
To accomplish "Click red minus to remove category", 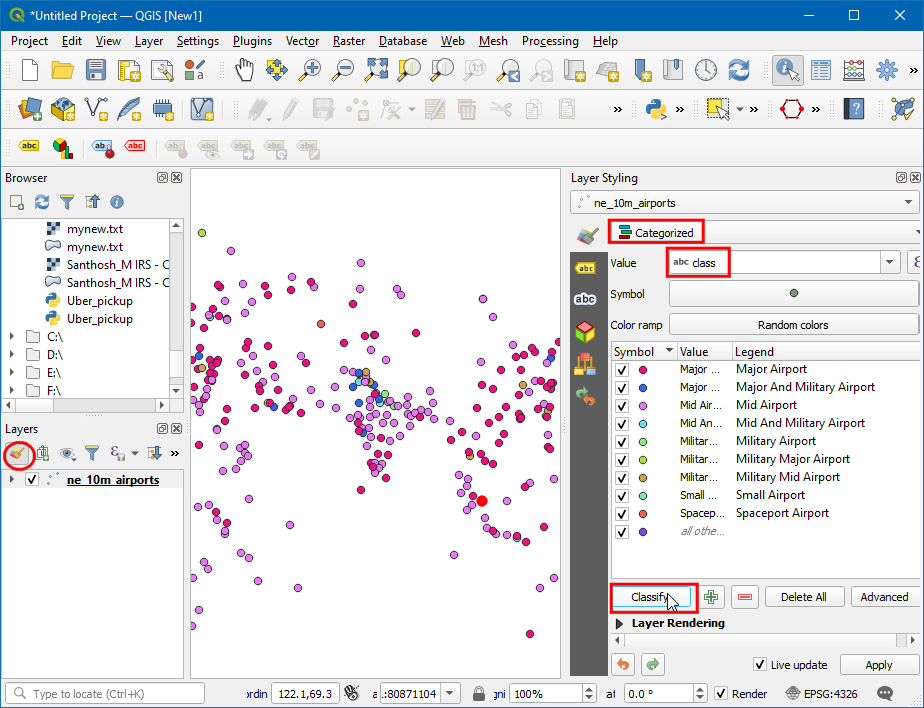I will (x=744, y=597).
